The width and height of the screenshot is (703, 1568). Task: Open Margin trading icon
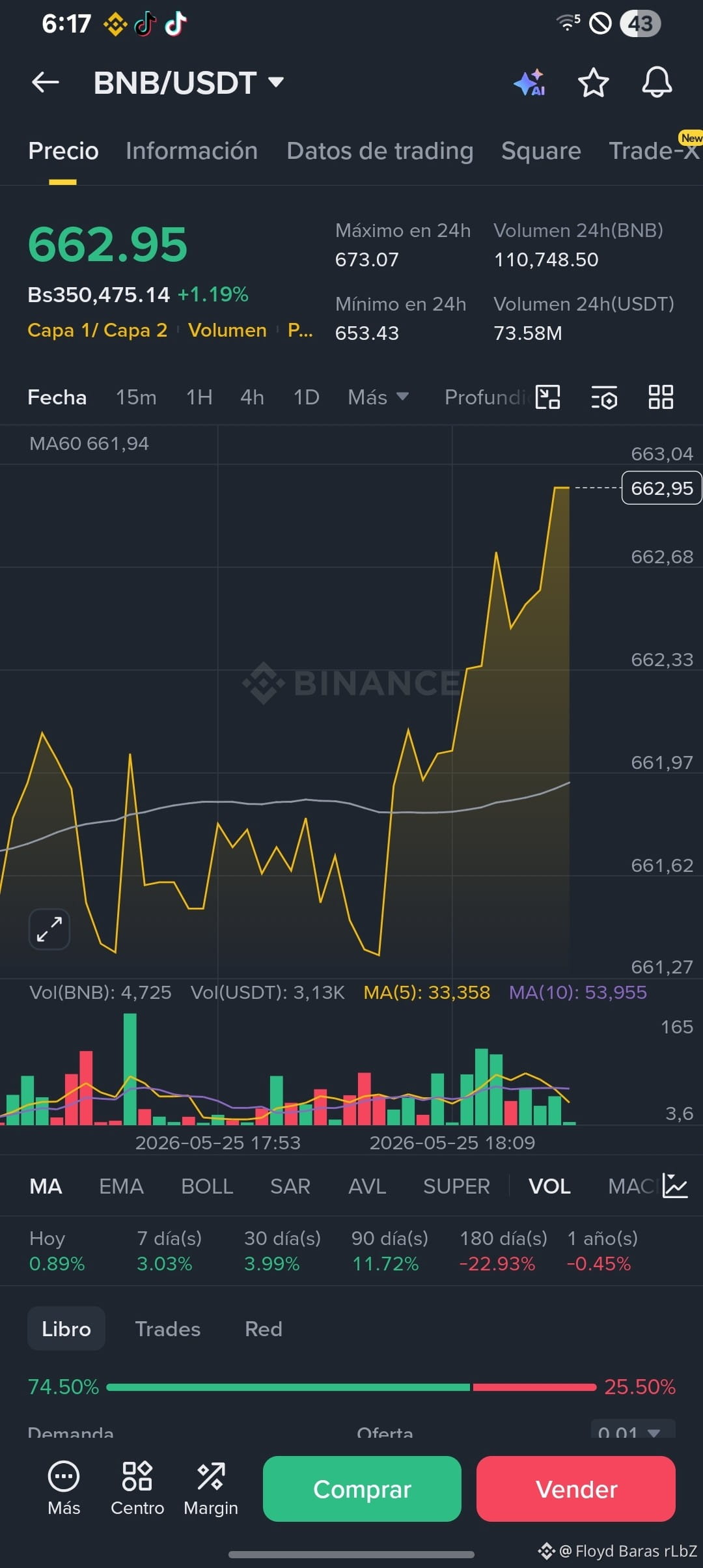pyautogui.click(x=211, y=1489)
